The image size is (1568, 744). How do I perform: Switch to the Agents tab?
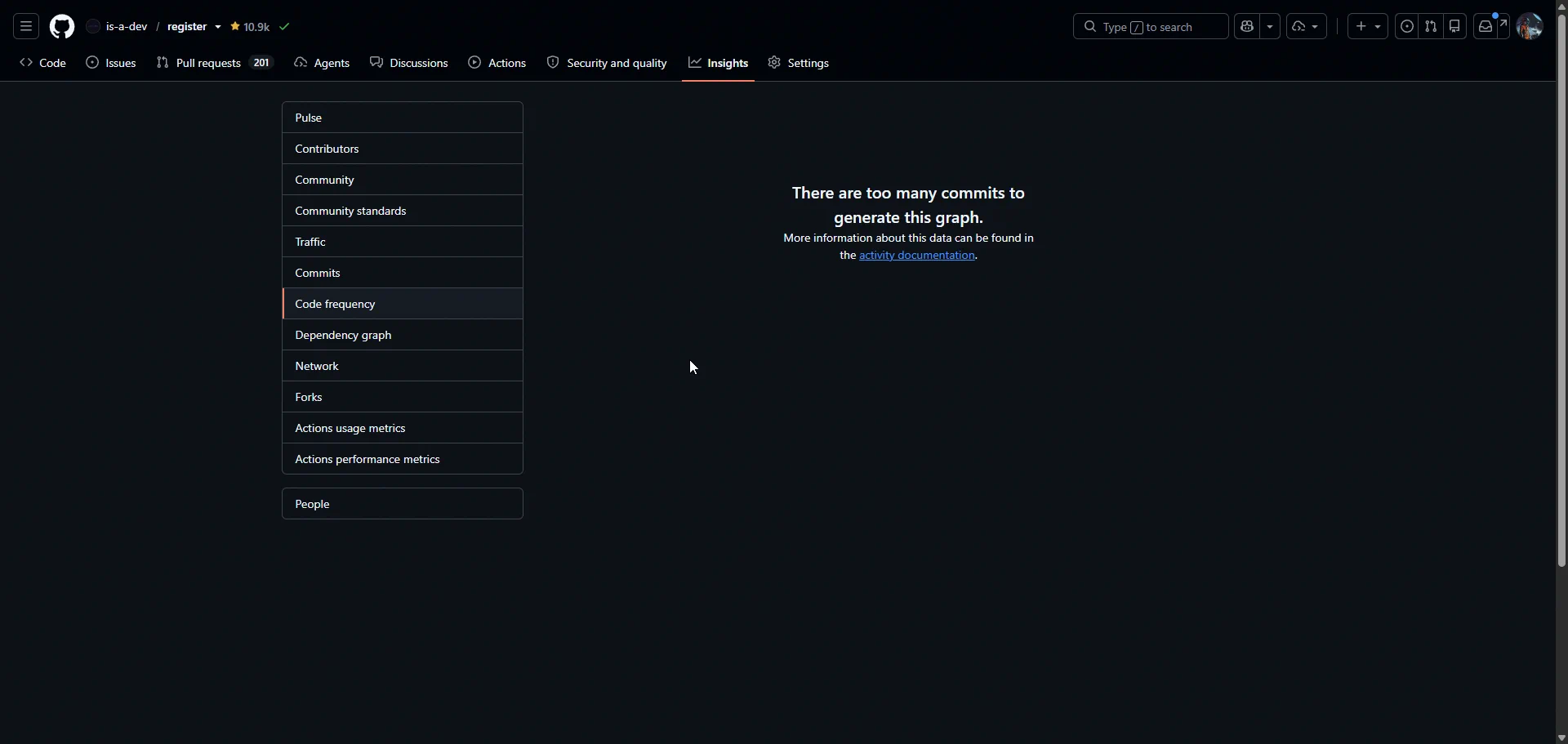(x=322, y=63)
